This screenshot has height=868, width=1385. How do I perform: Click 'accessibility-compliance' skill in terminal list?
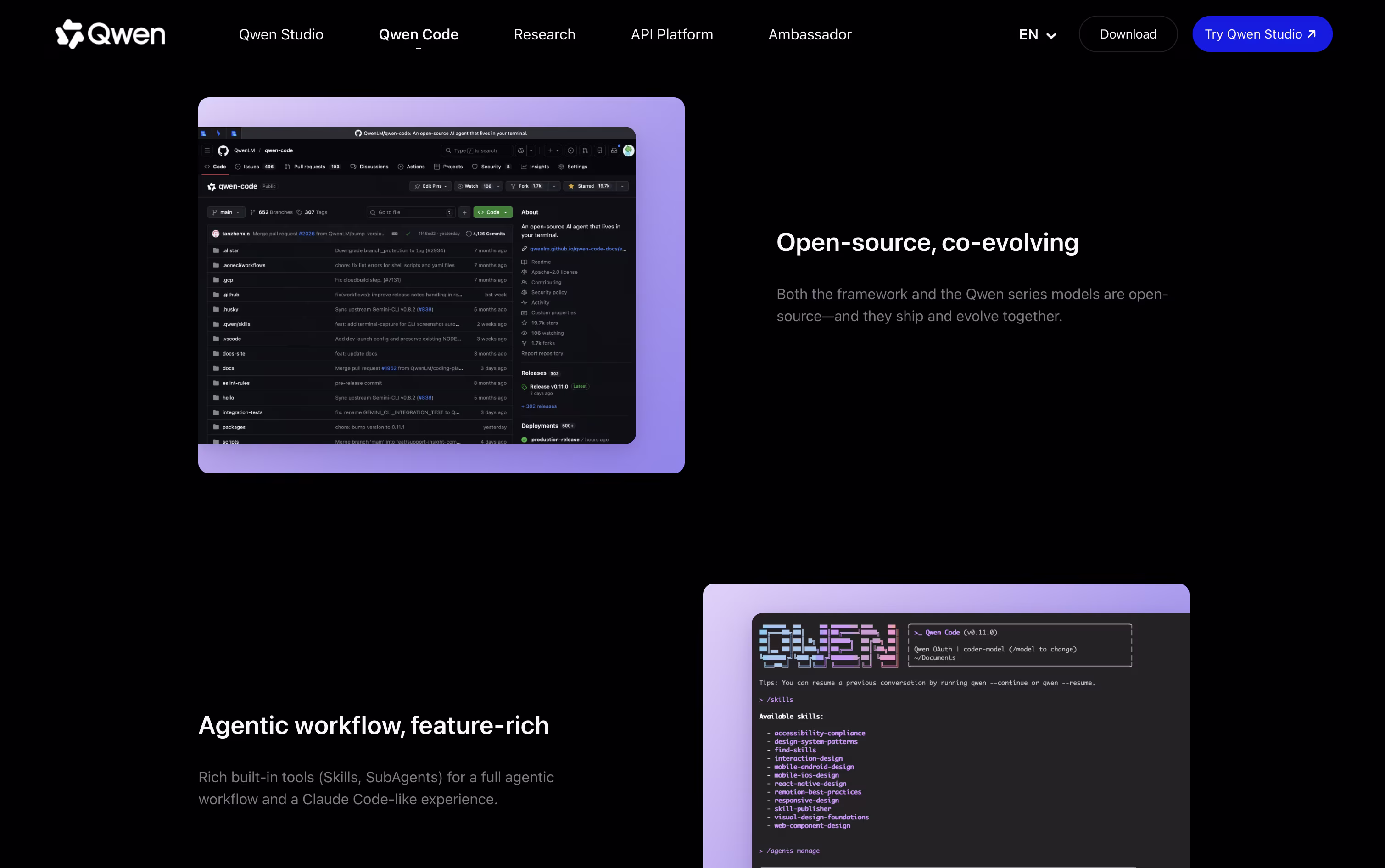(x=820, y=733)
